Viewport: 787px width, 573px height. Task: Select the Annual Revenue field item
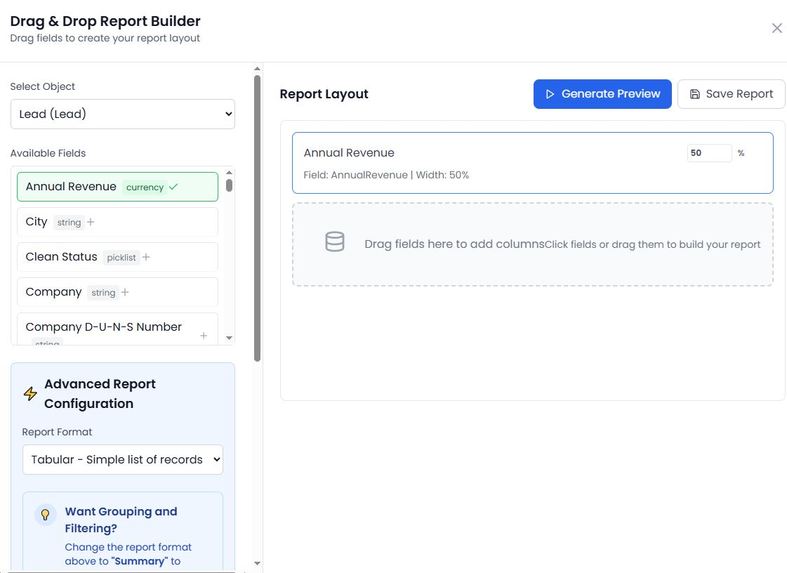click(x=117, y=187)
